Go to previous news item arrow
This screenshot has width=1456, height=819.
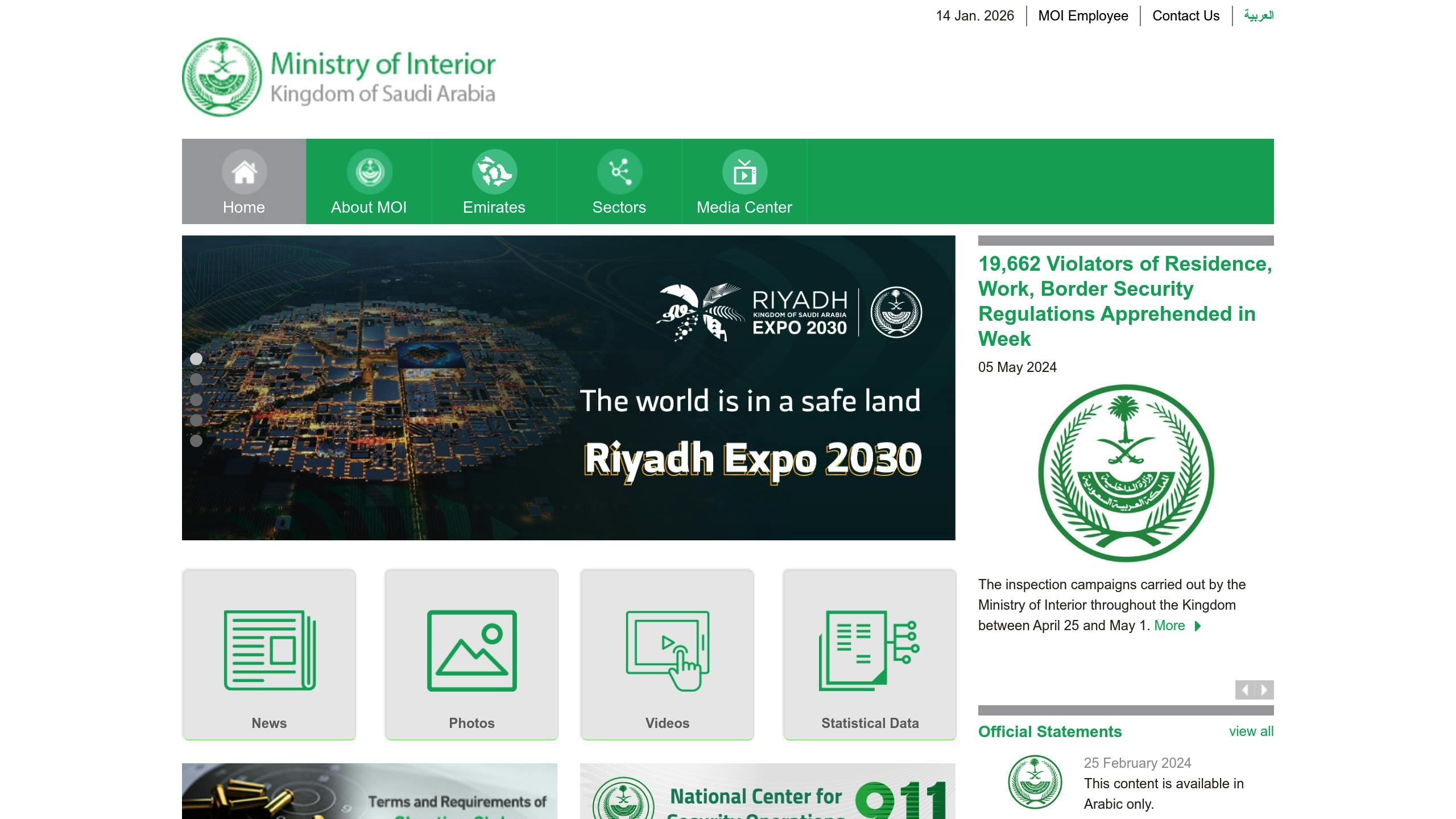1245,690
